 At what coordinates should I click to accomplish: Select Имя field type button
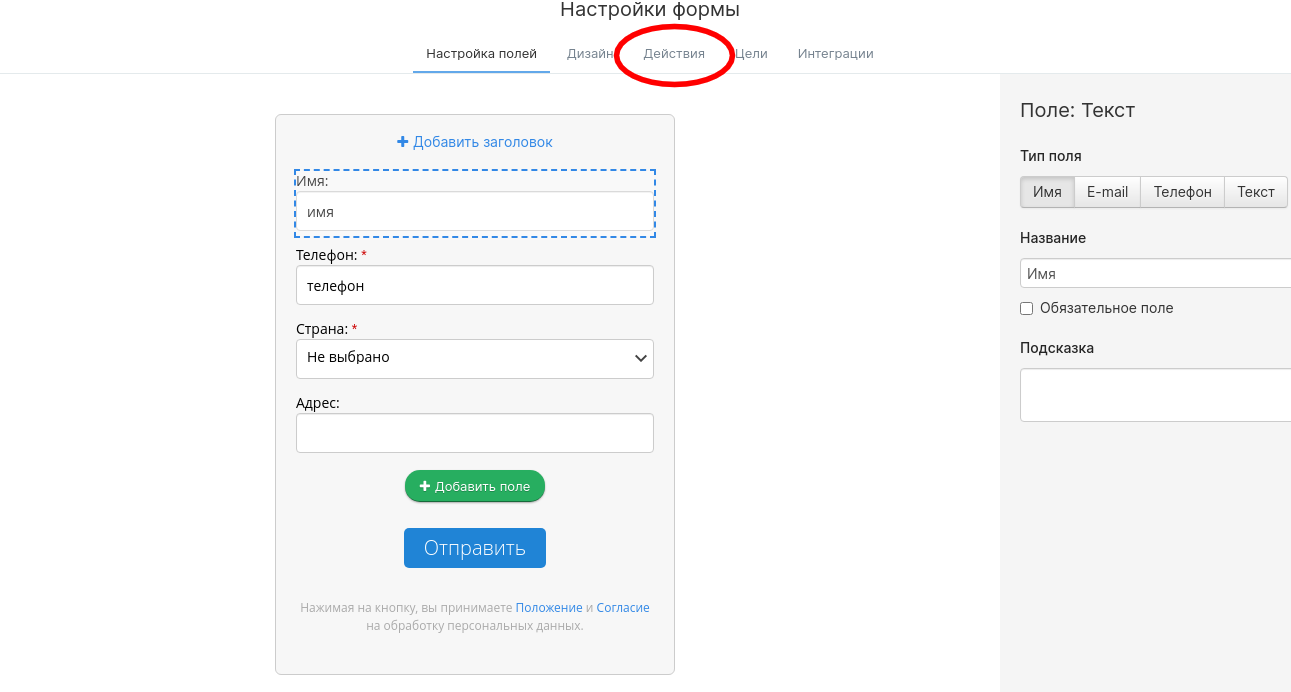pyautogui.click(x=1047, y=192)
